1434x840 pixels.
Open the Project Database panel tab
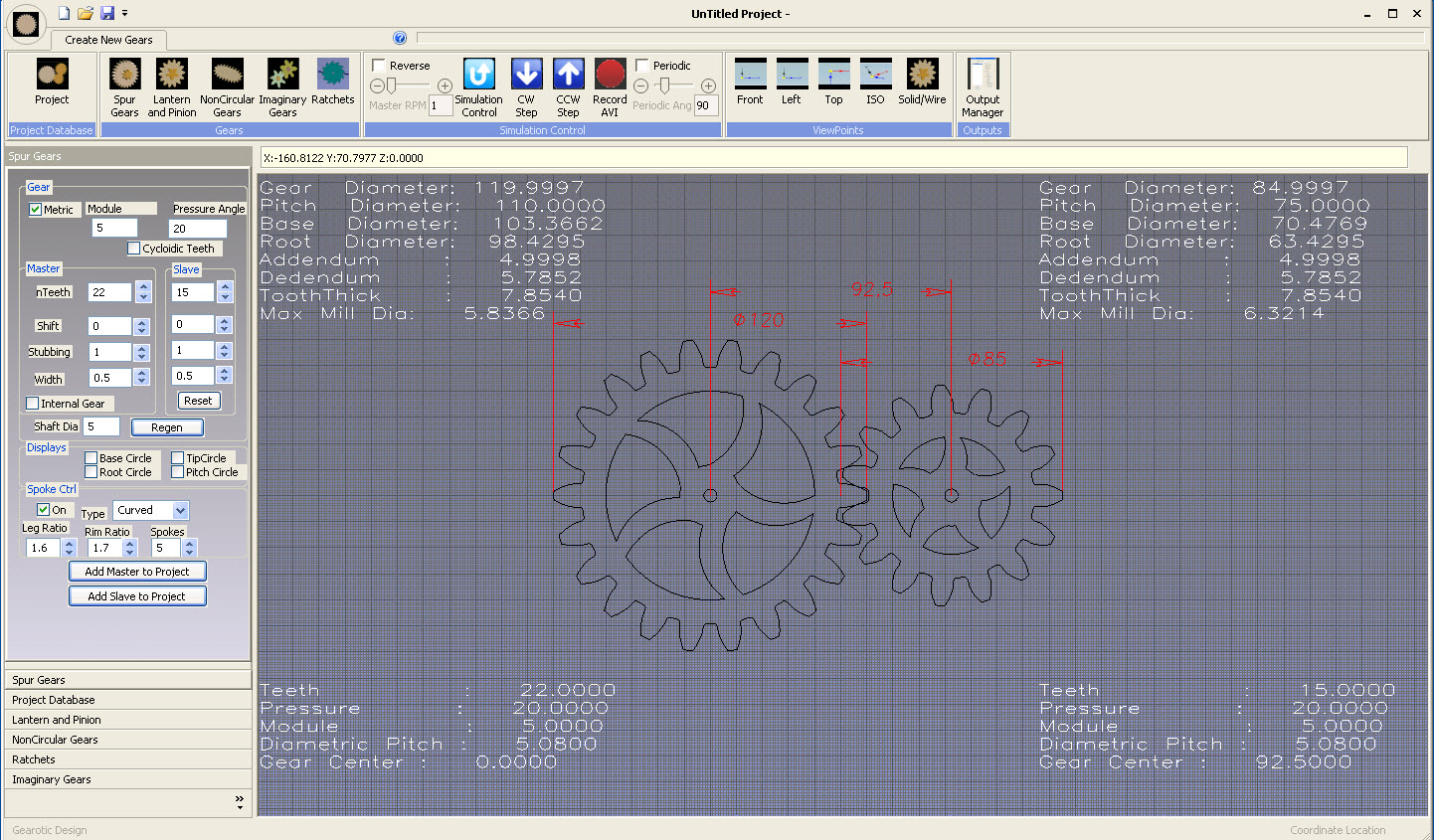[x=54, y=700]
